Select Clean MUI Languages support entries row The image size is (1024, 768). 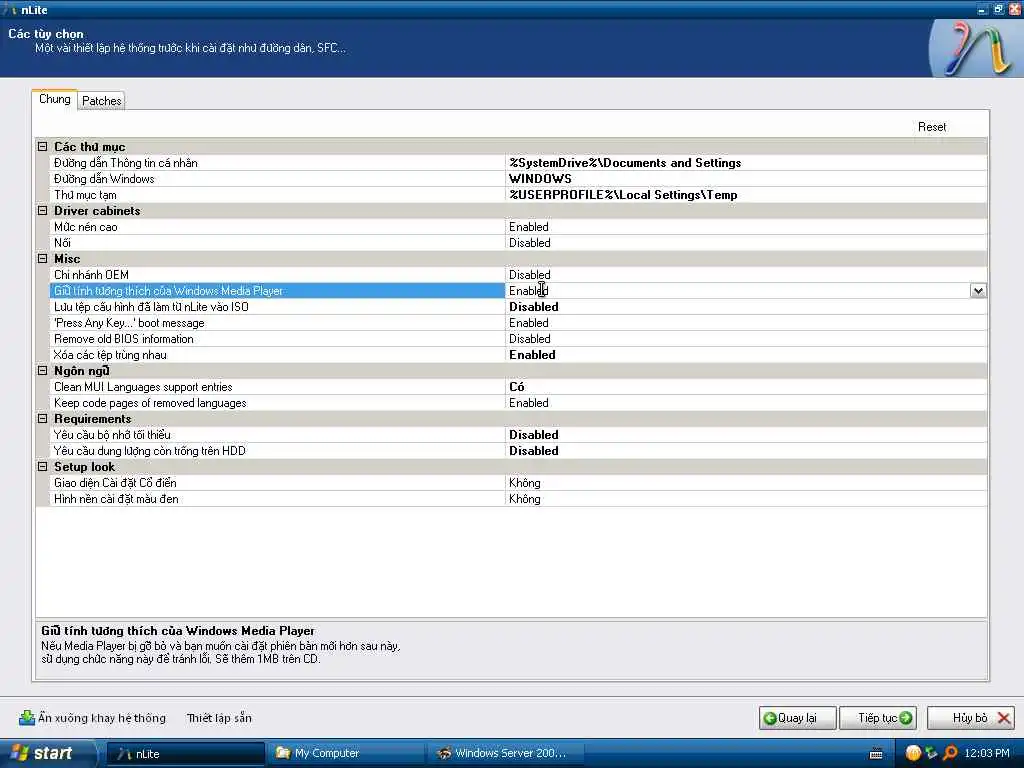(278, 387)
